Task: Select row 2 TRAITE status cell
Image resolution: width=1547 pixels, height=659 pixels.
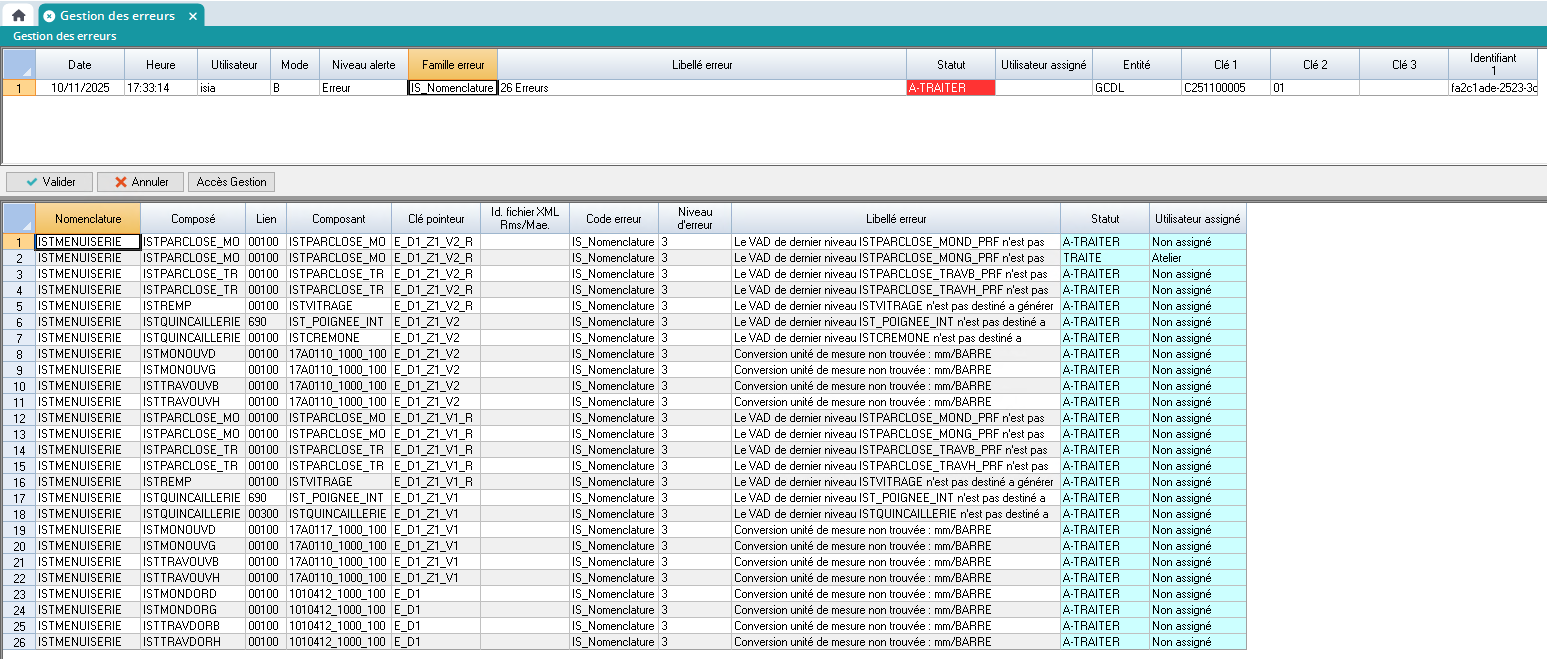Action: click(1104, 258)
